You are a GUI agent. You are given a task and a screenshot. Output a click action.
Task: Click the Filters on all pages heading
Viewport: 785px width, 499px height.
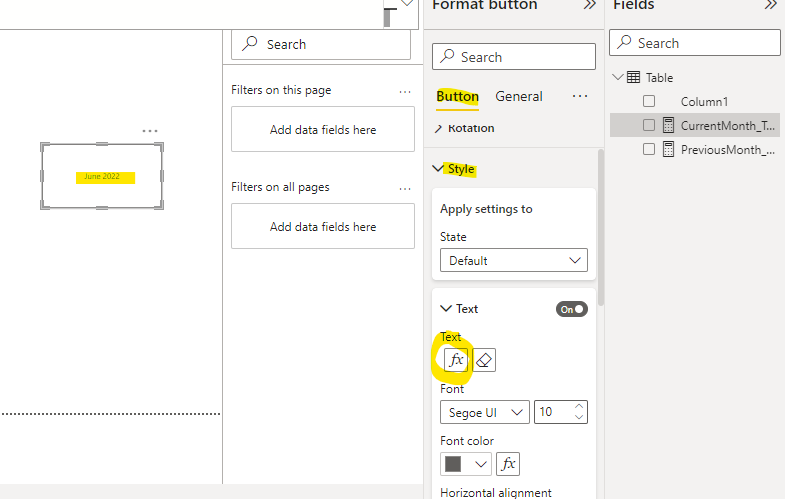(280, 187)
